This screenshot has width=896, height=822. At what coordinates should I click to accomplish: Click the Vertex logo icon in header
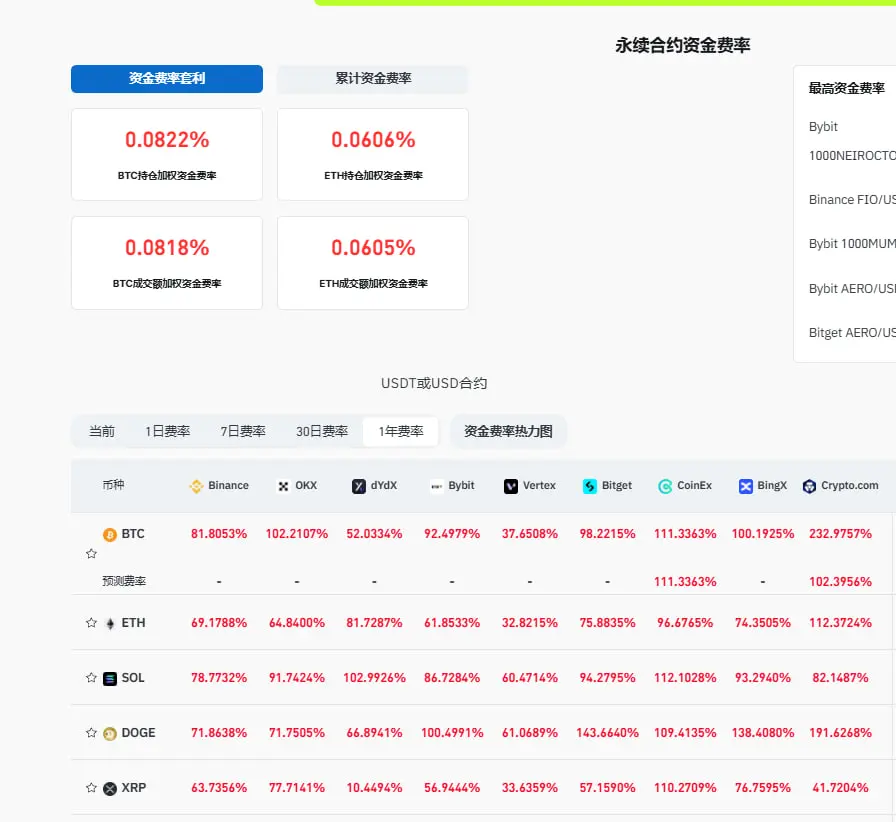click(511, 486)
